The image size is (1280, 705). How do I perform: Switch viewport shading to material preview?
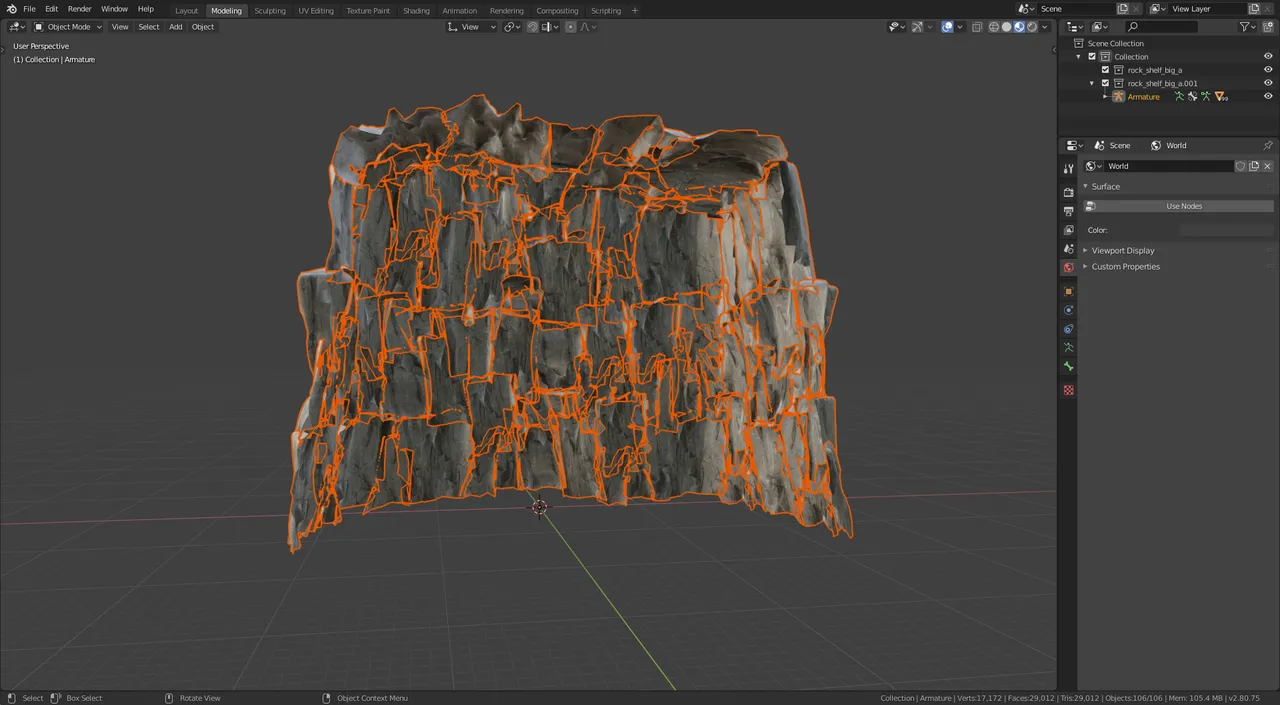(1019, 27)
